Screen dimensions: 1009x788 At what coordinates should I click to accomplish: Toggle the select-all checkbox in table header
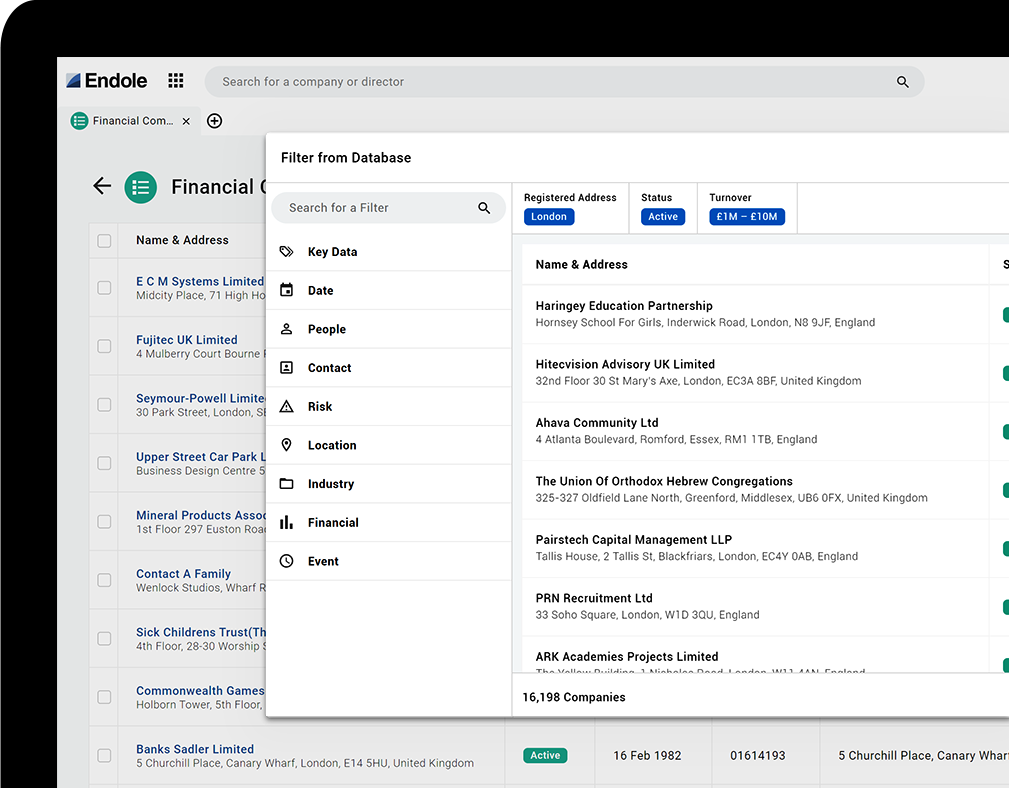[x=104, y=241]
